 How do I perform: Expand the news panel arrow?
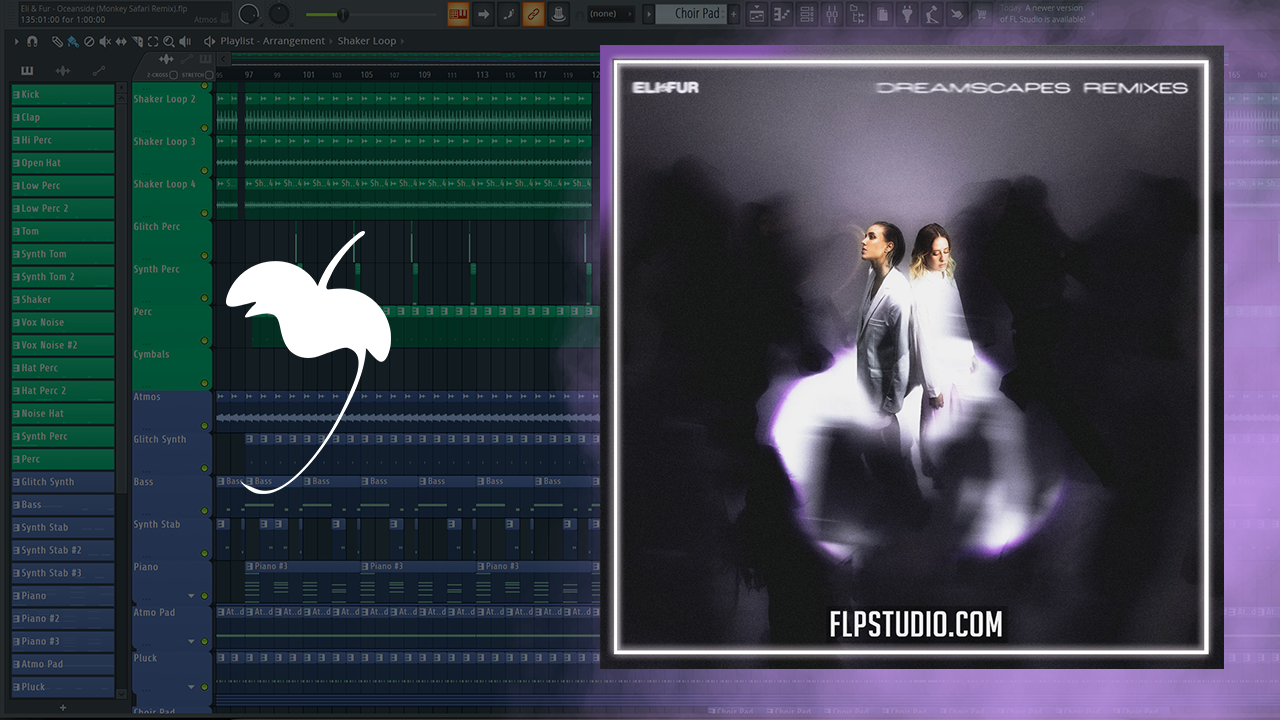click(x=1093, y=14)
